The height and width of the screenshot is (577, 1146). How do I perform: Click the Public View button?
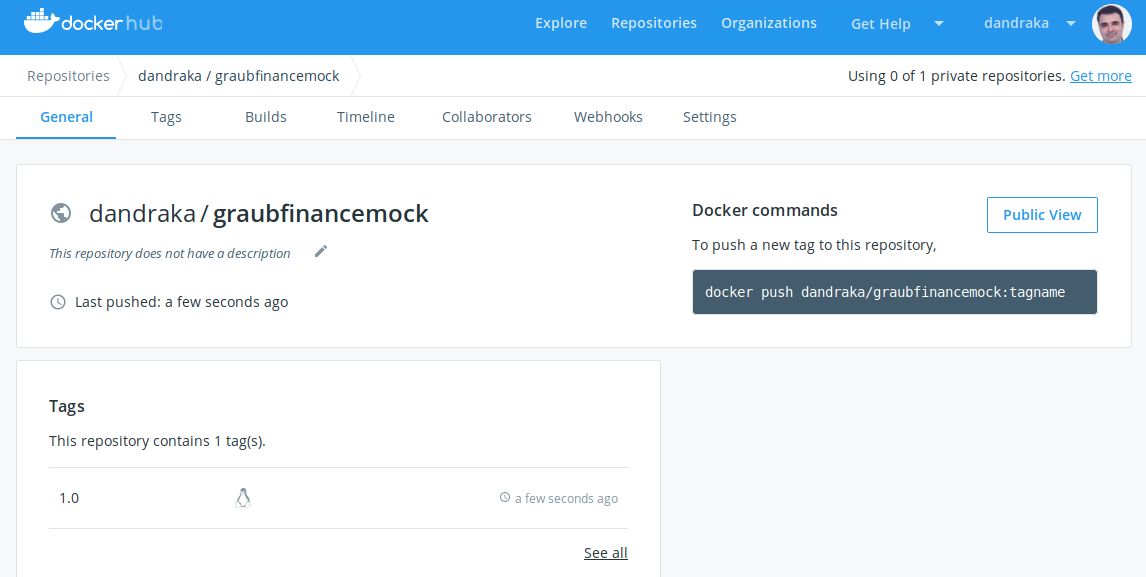1042,214
